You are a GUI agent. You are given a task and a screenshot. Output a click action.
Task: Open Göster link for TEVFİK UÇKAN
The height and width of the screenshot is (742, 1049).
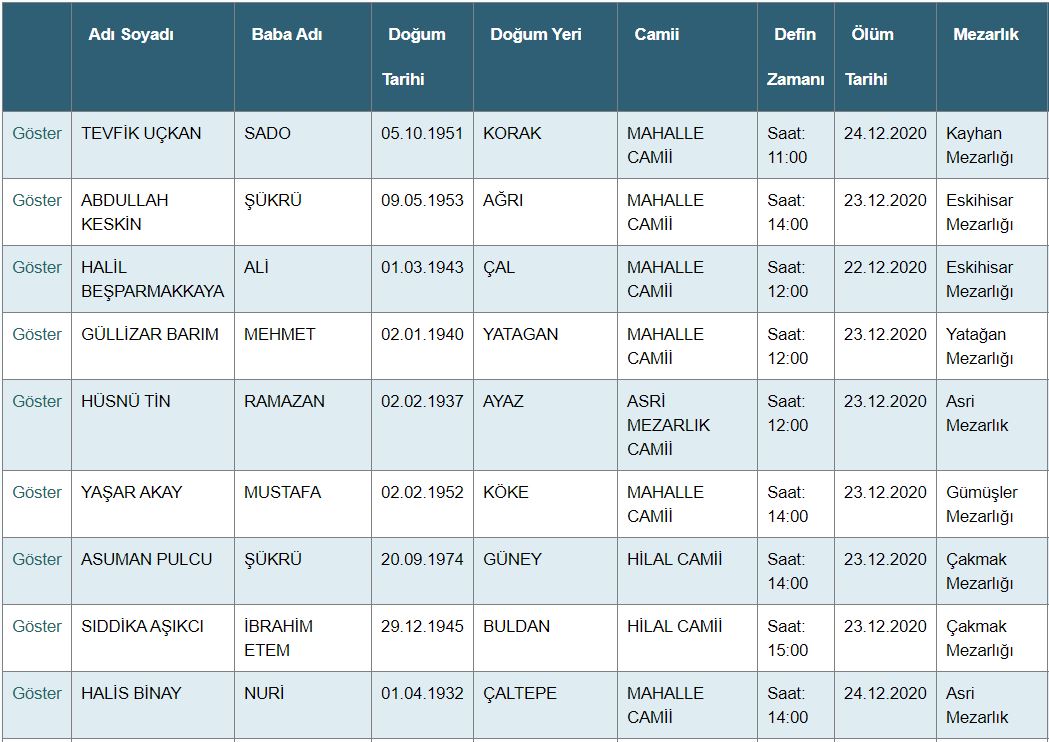[37, 133]
